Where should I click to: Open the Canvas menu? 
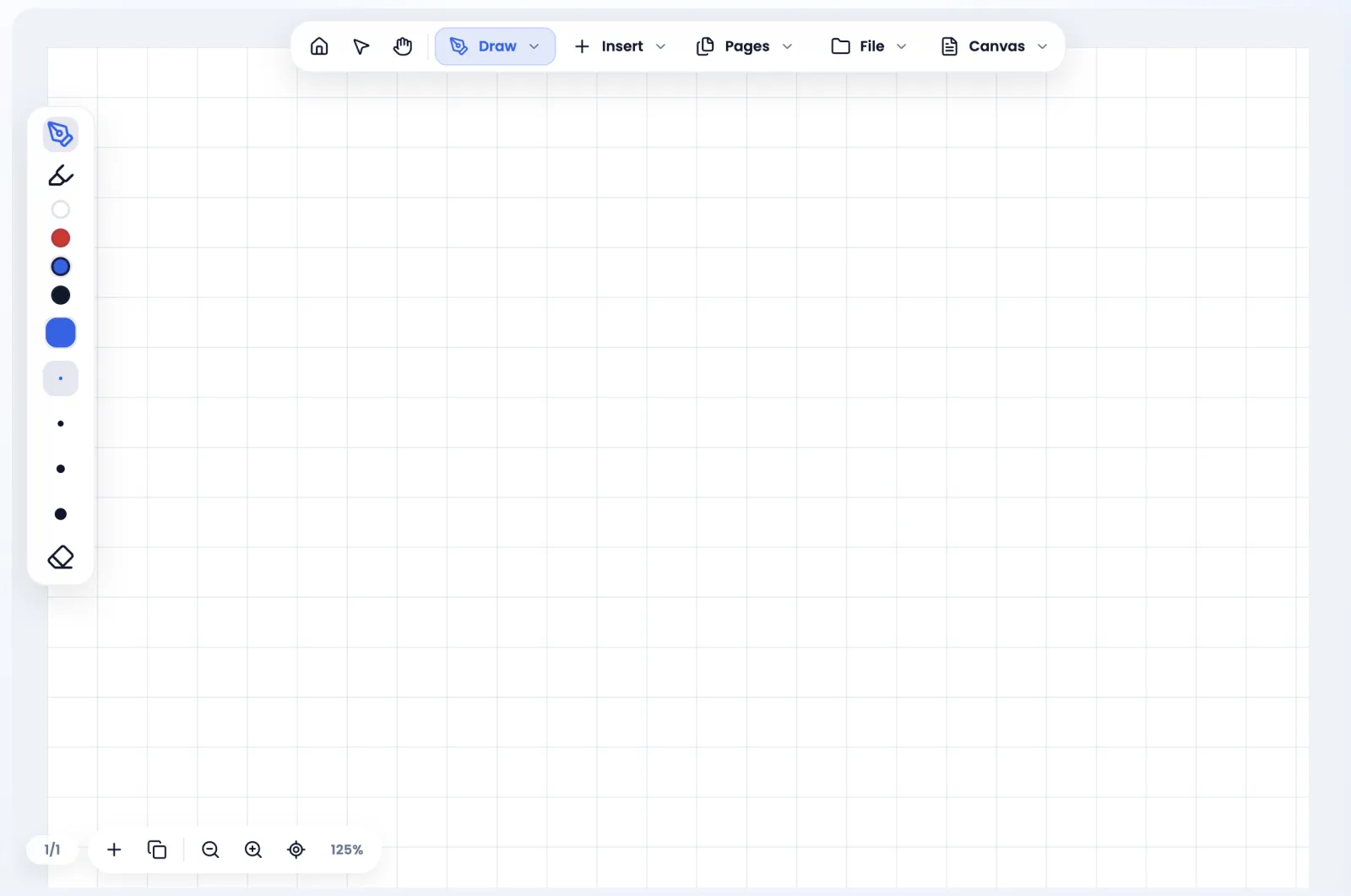click(x=995, y=46)
